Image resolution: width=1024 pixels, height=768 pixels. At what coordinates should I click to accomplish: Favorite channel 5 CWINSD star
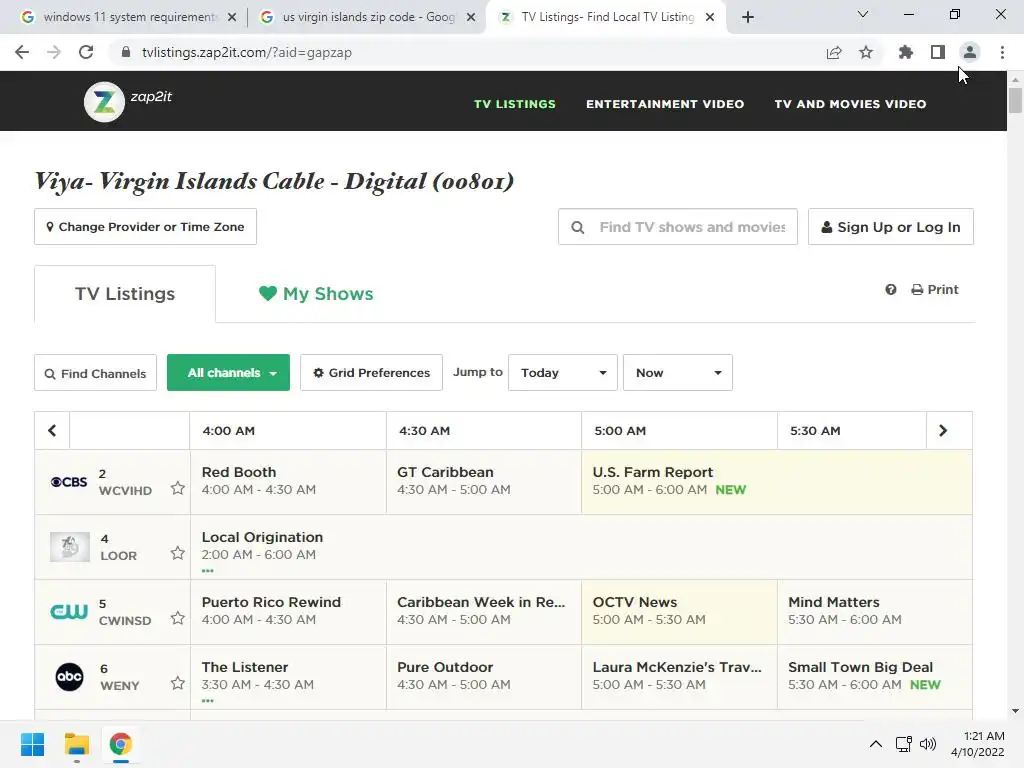(178, 618)
